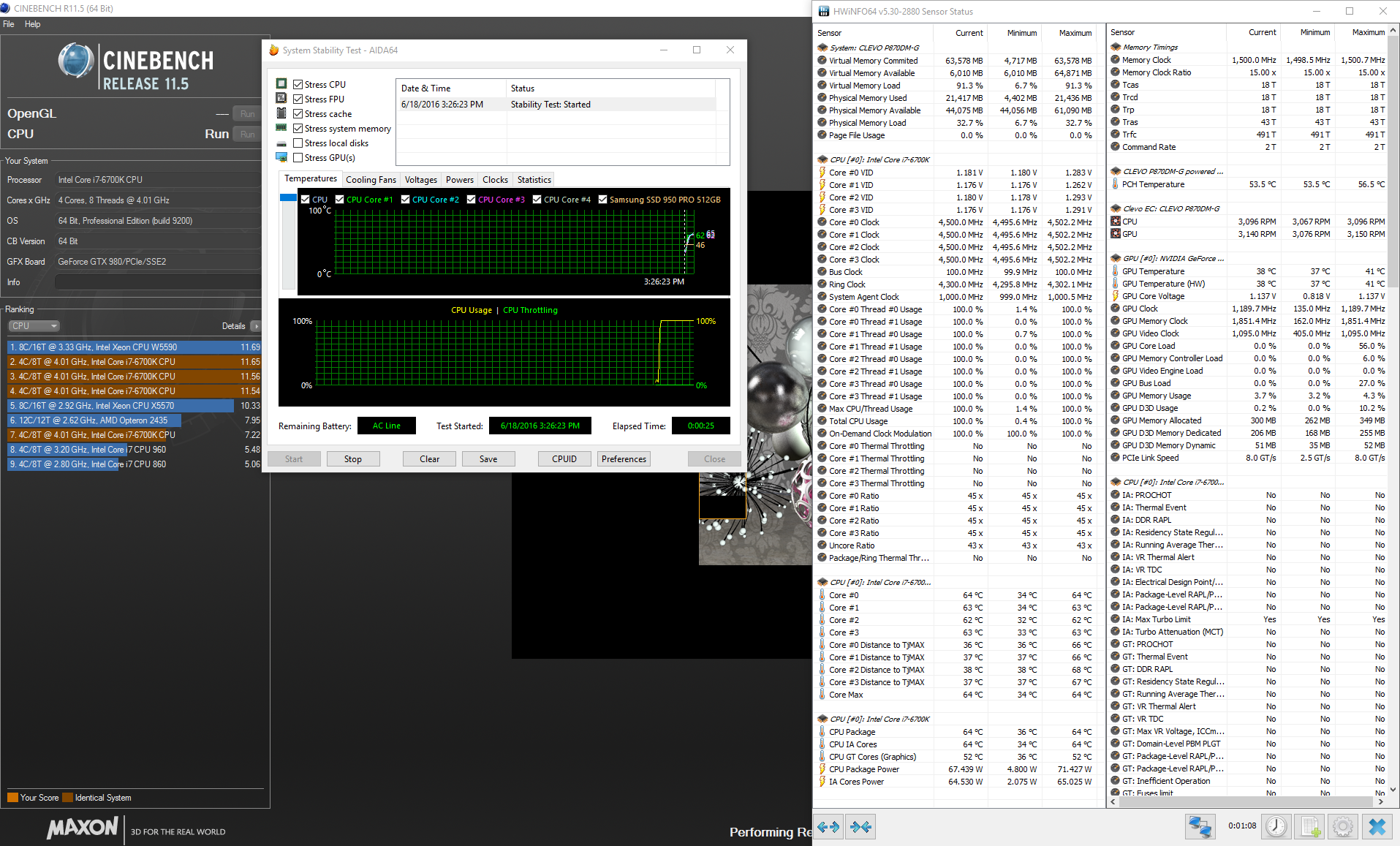
Task: Enable Stress GPU(s) checkbox
Action: [x=298, y=157]
